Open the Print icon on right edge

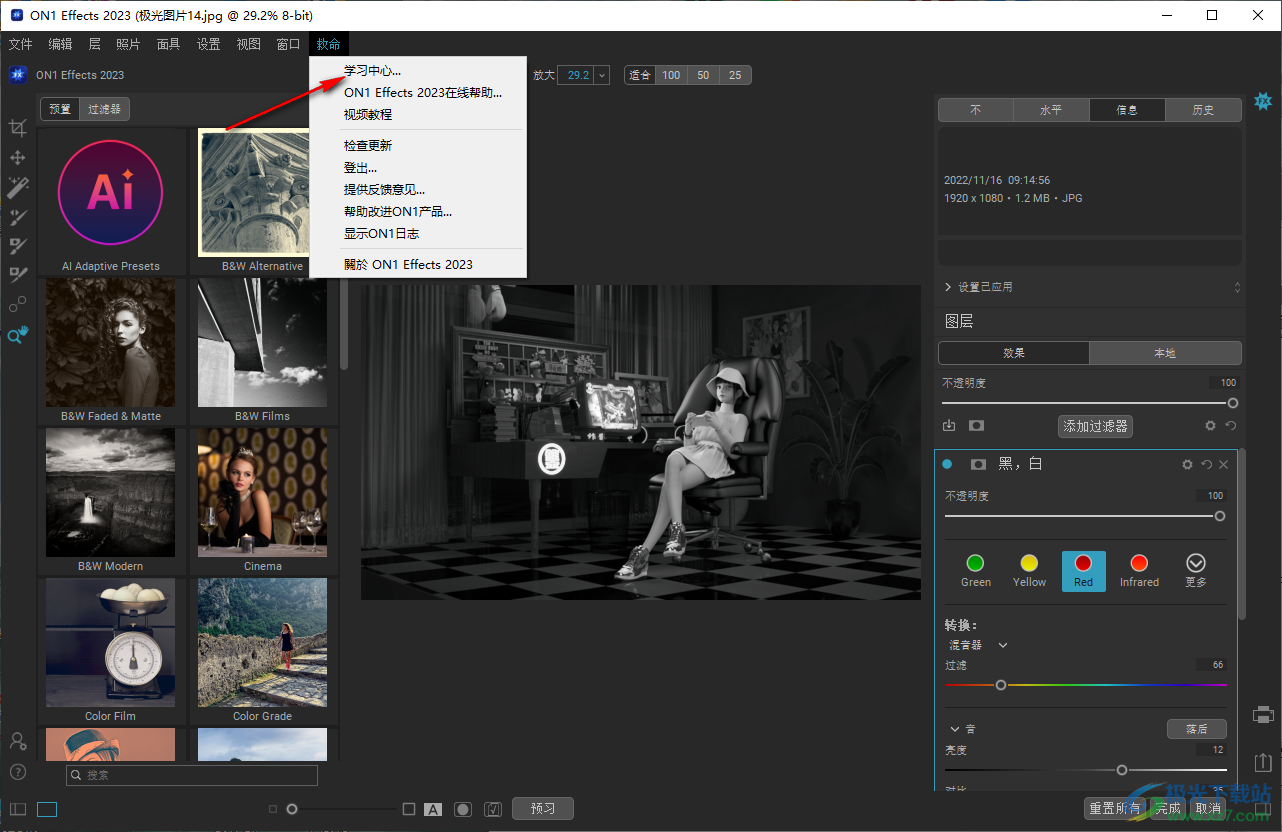coord(1263,715)
